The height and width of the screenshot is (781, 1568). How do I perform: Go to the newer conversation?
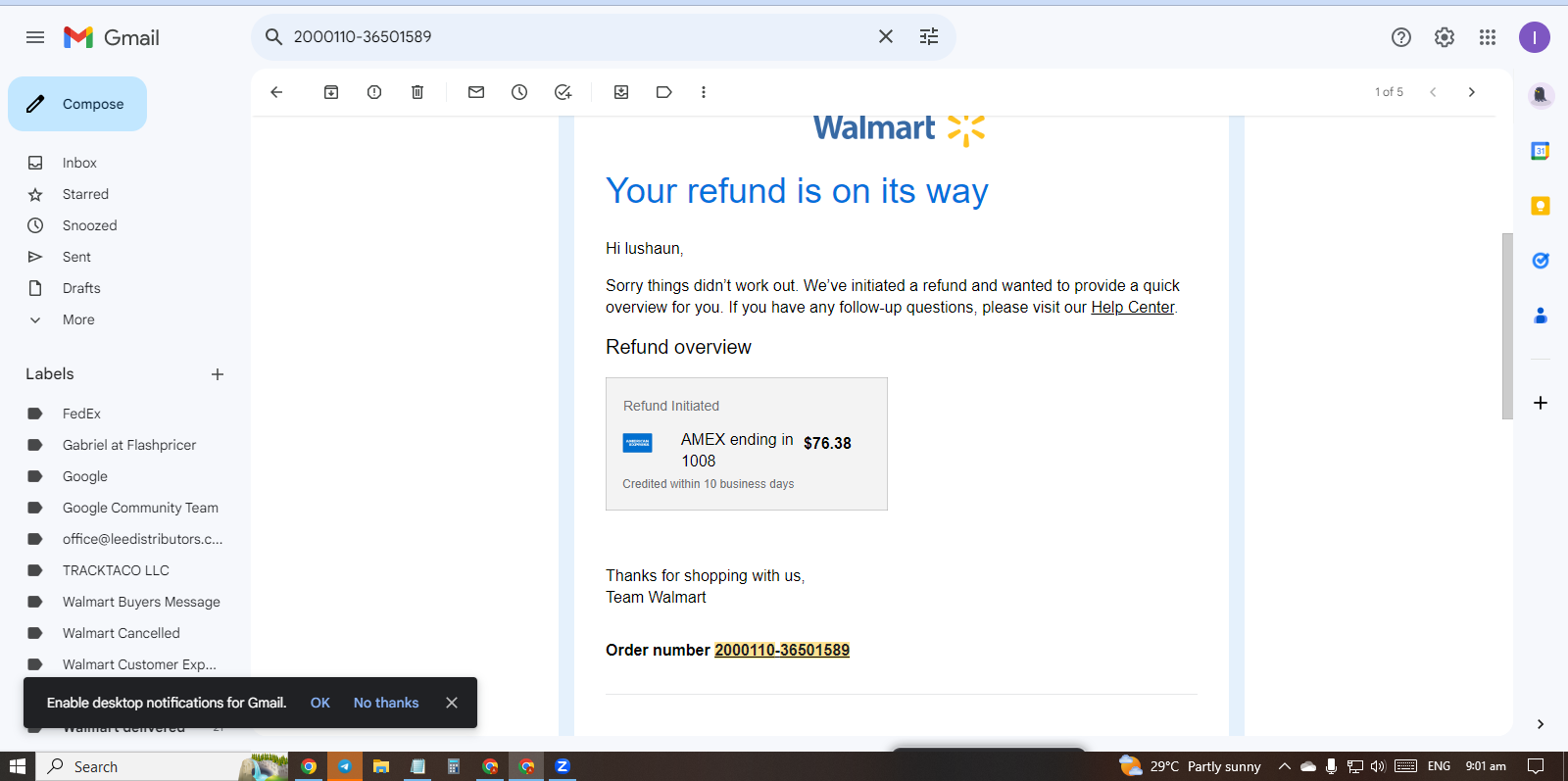[1433, 92]
